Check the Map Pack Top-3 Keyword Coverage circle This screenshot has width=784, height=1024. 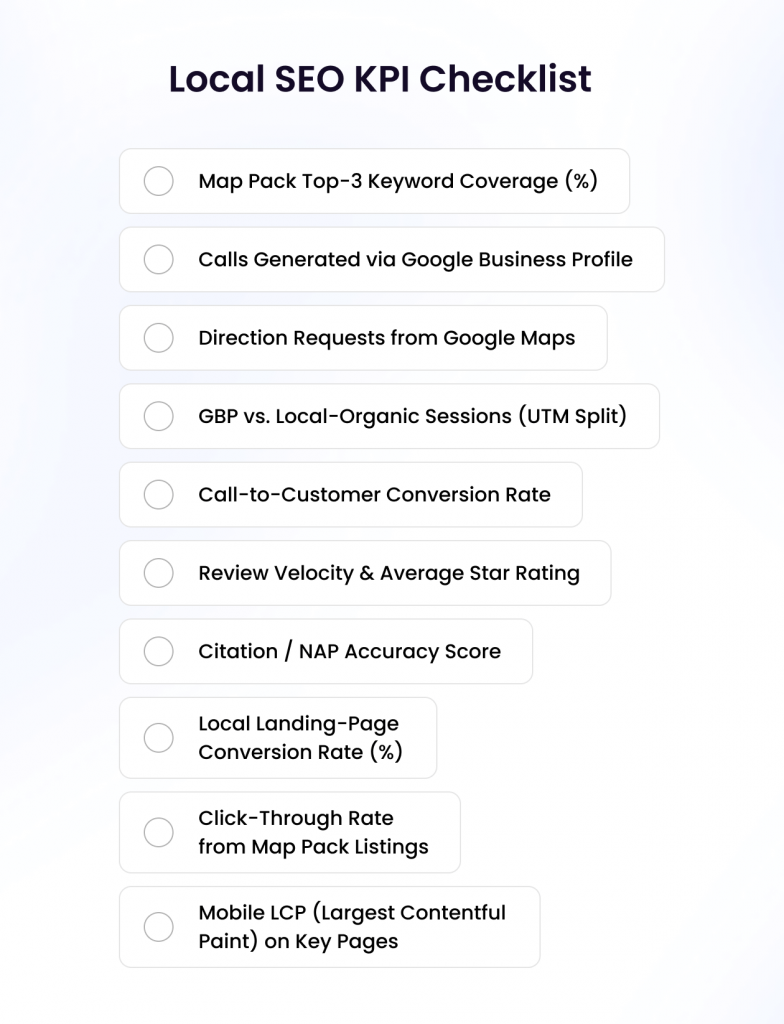tap(159, 181)
